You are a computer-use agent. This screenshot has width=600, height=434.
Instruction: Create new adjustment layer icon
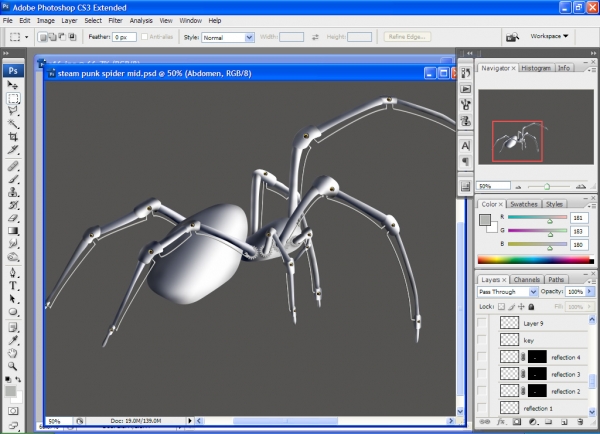tap(532, 422)
